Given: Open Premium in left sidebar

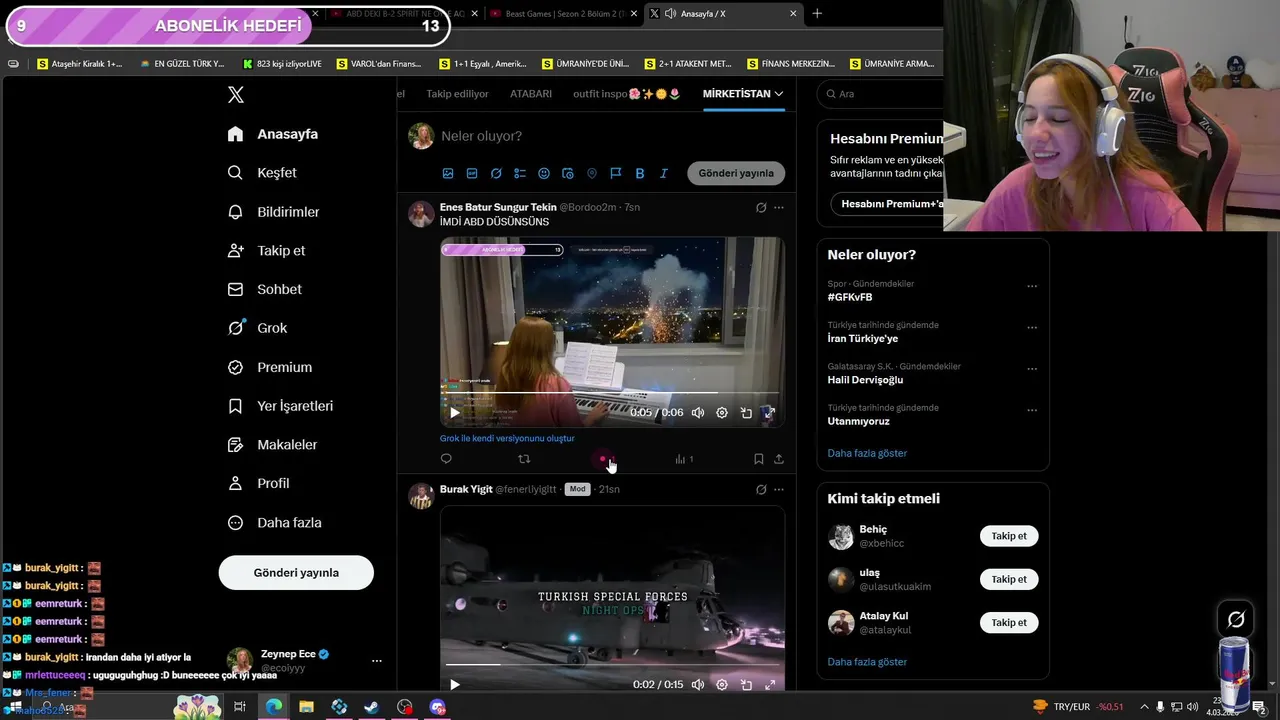Looking at the screenshot, I should [x=269, y=367].
